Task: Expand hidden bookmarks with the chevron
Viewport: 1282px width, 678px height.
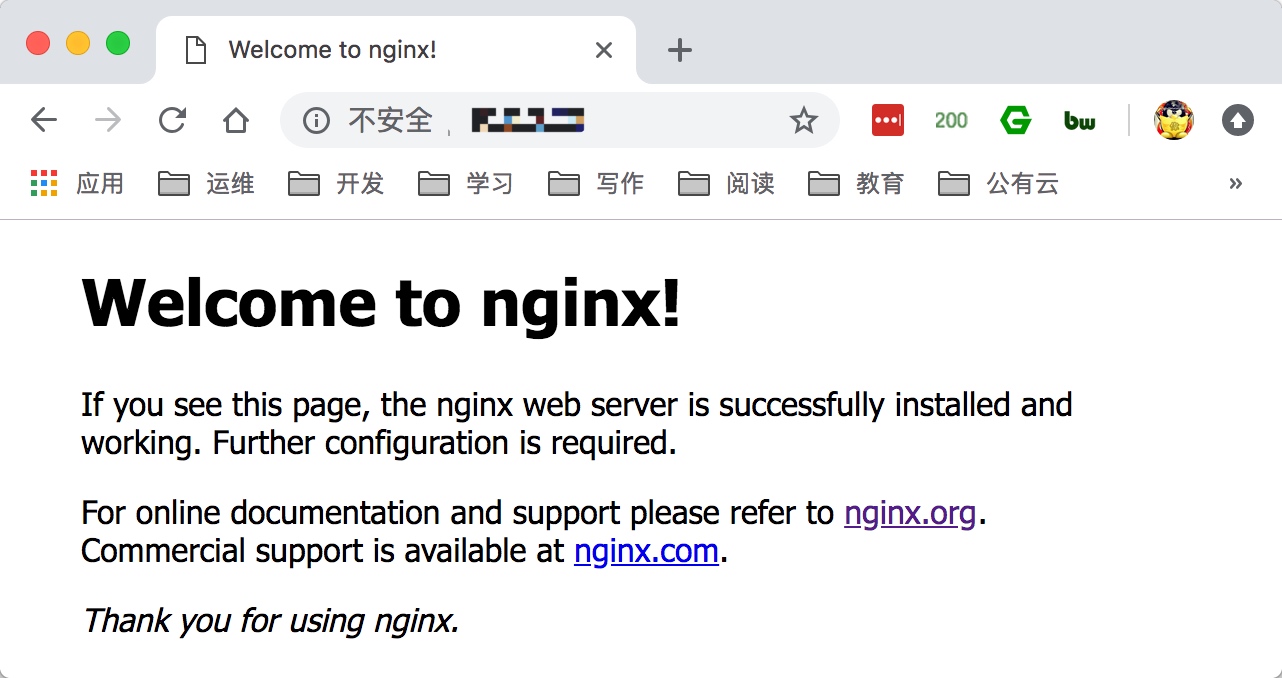Action: 1236,183
